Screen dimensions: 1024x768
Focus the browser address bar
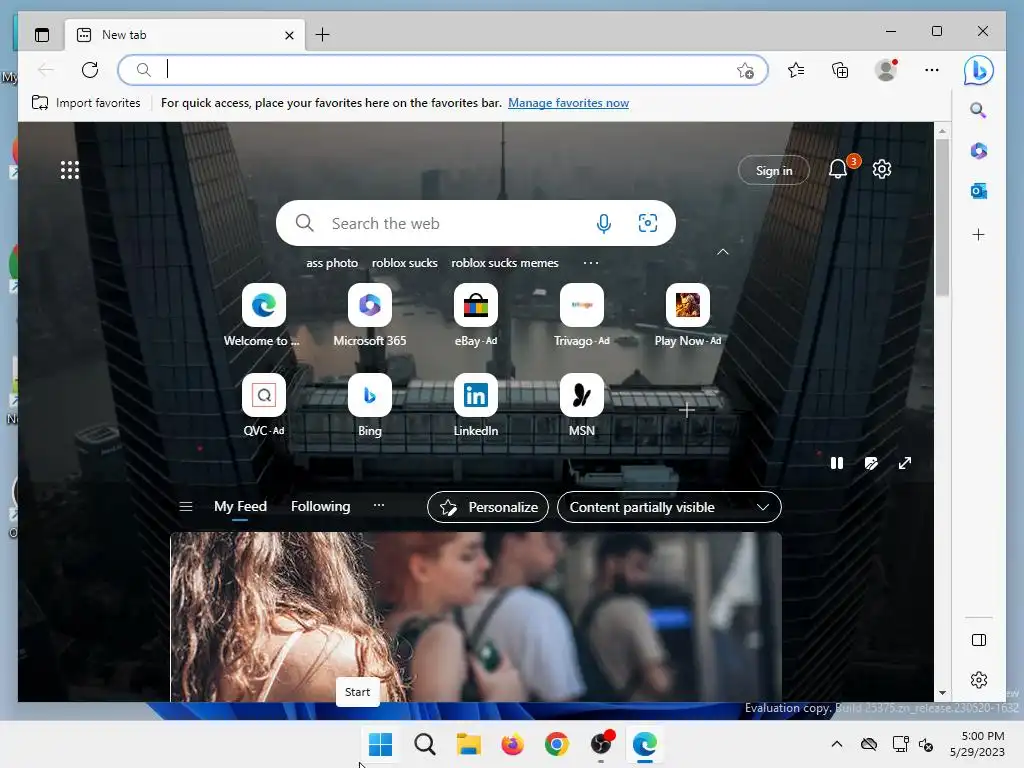pos(442,70)
